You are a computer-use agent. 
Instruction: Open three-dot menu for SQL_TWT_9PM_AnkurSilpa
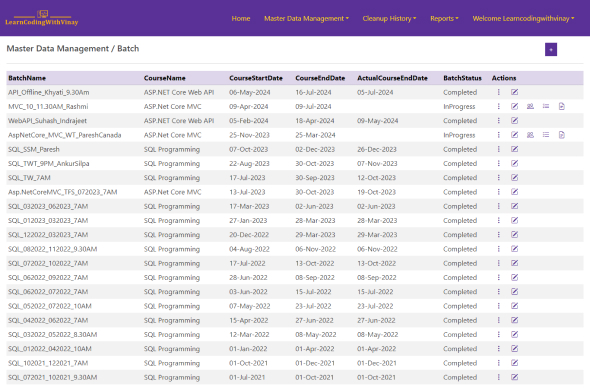[499, 163]
